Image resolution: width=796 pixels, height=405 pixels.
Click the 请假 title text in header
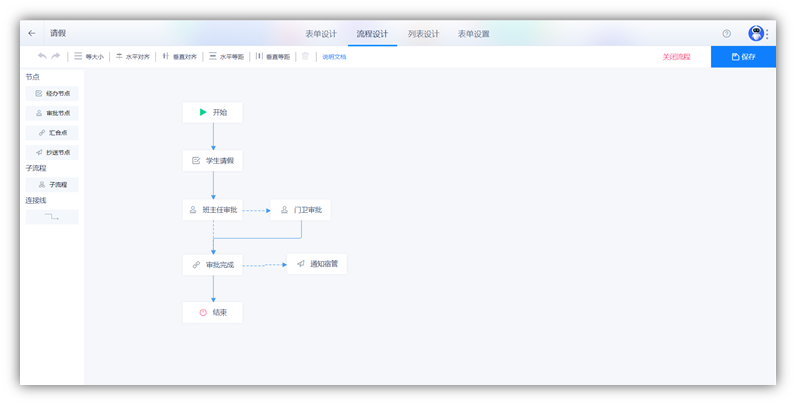click(x=58, y=33)
